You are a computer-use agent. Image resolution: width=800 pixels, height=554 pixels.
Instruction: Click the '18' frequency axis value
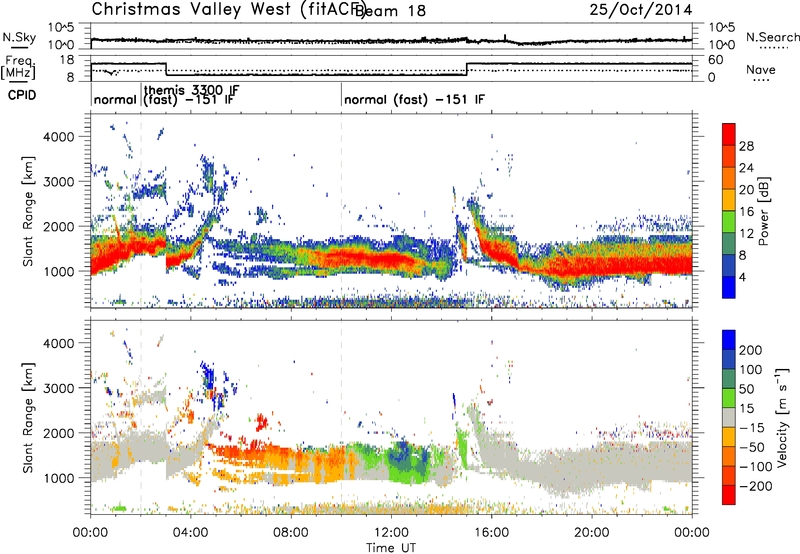(67, 60)
